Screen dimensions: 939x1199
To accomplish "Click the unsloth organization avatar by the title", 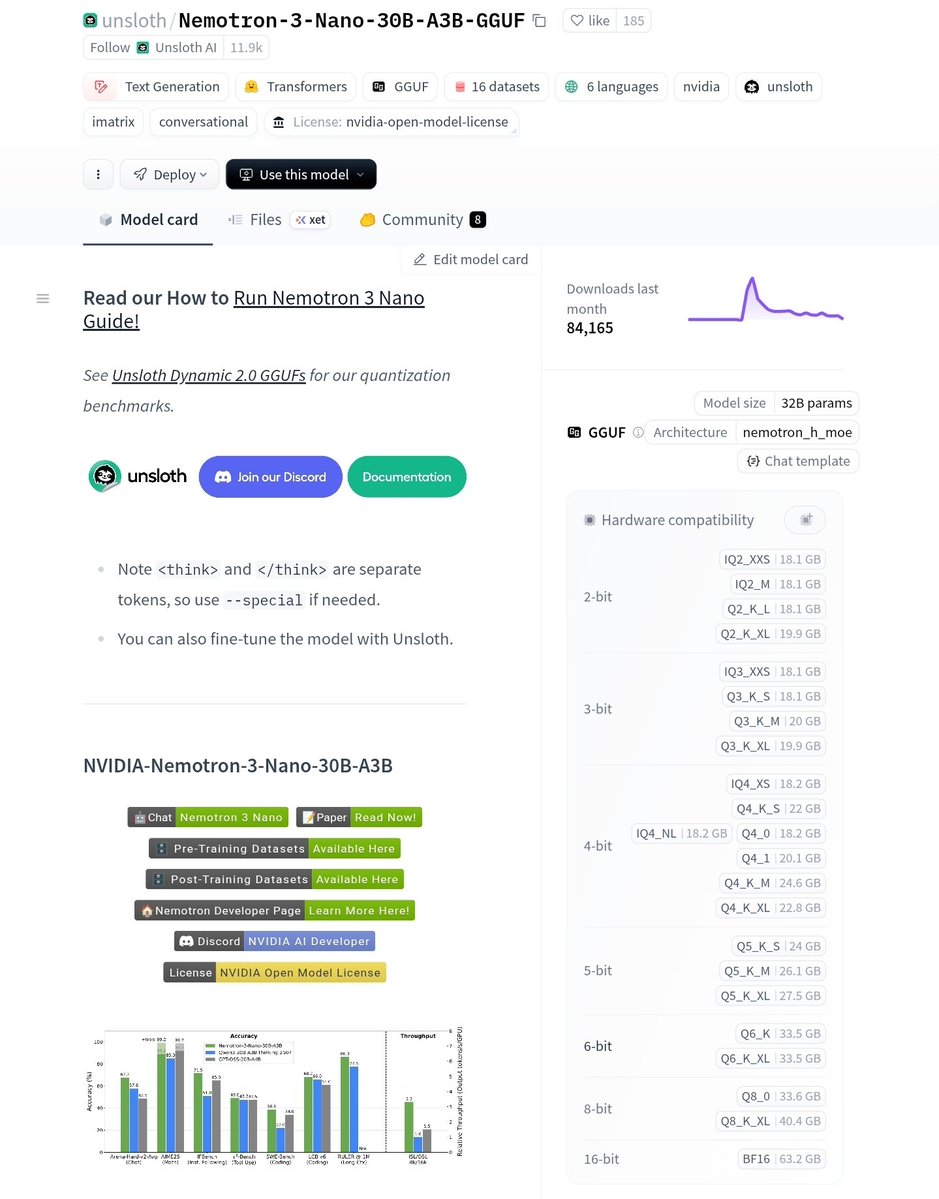I will click(x=90, y=21).
